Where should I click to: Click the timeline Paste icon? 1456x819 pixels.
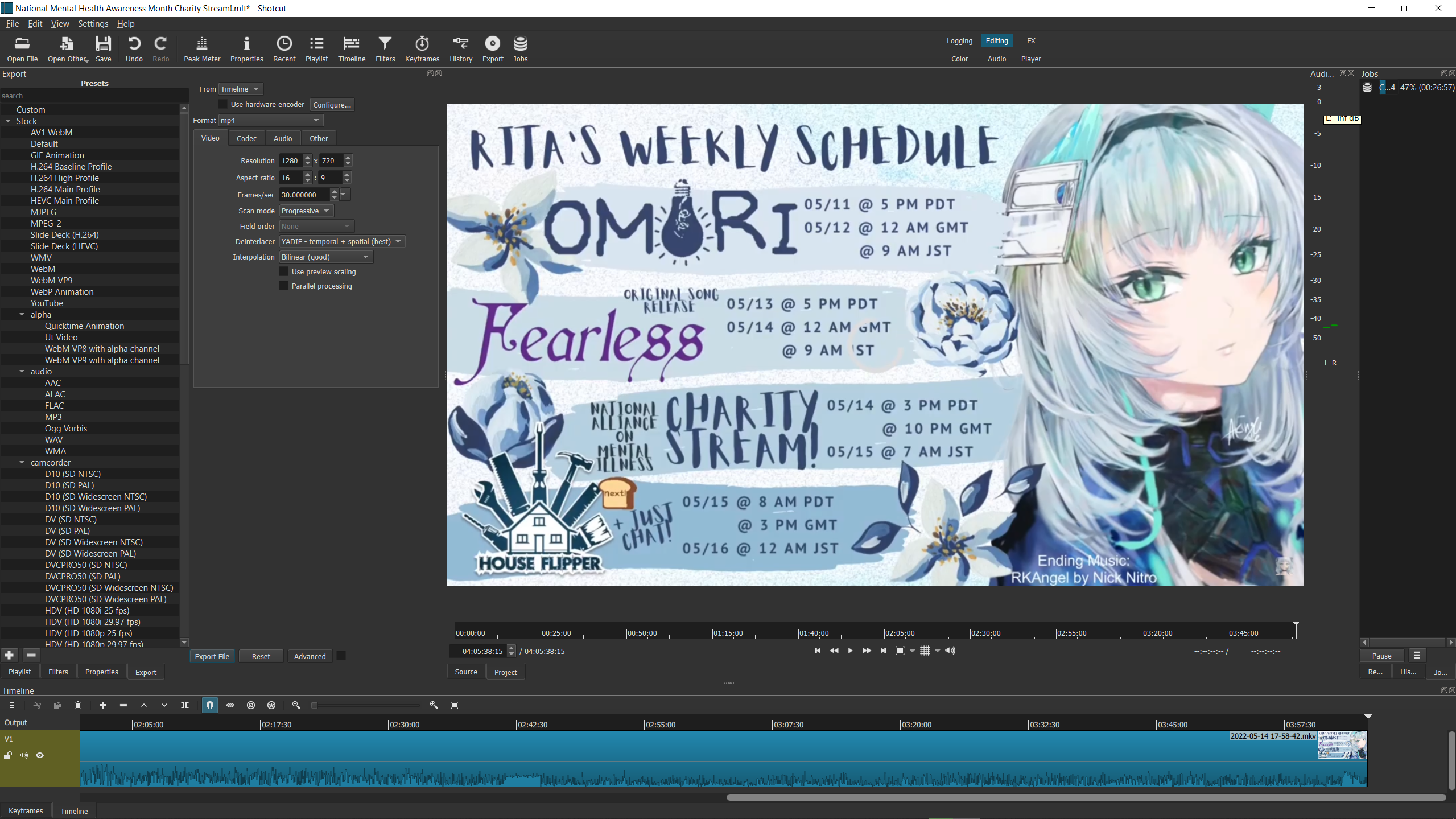pos(78,705)
